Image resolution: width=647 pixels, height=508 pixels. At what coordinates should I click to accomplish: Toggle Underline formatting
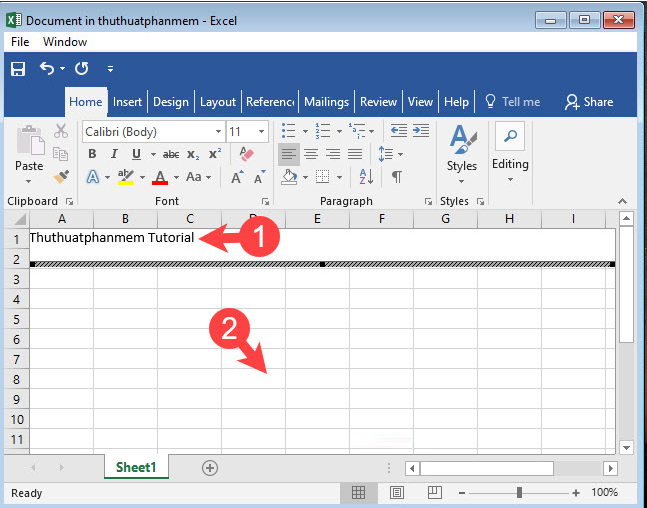click(136, 154)
